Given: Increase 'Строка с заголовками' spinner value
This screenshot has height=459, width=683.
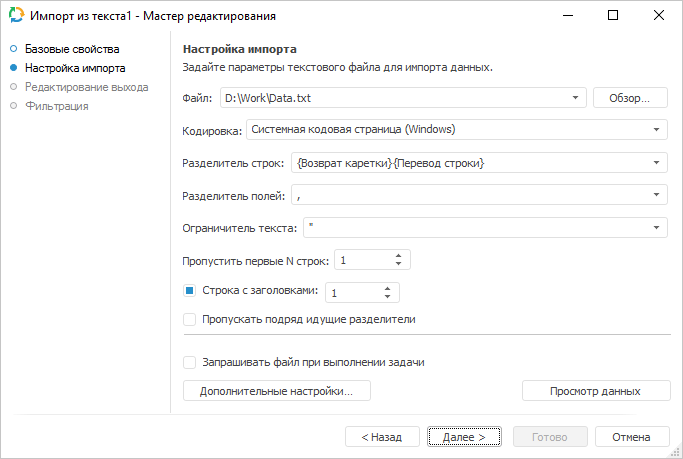Looking at the screenshot, I should [x=388, y=287].
